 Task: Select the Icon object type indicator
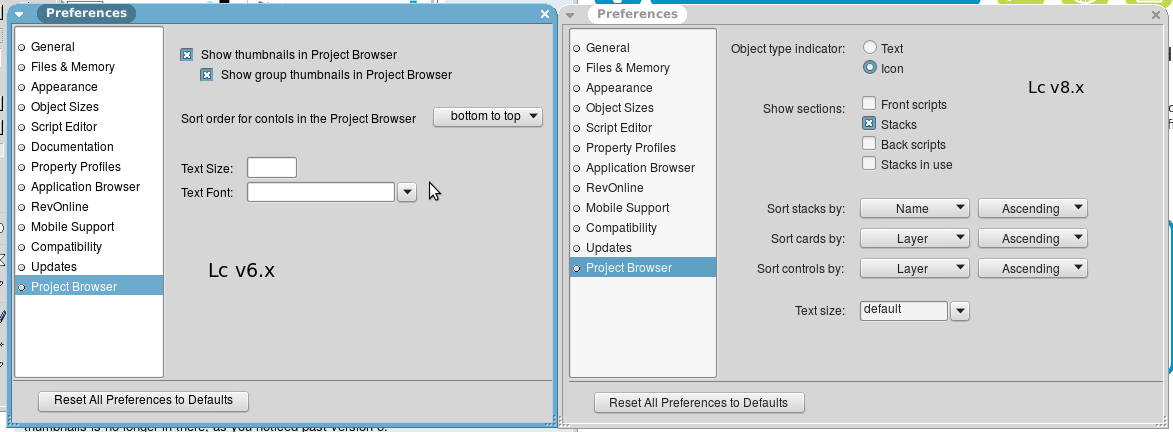pos(870,68)
